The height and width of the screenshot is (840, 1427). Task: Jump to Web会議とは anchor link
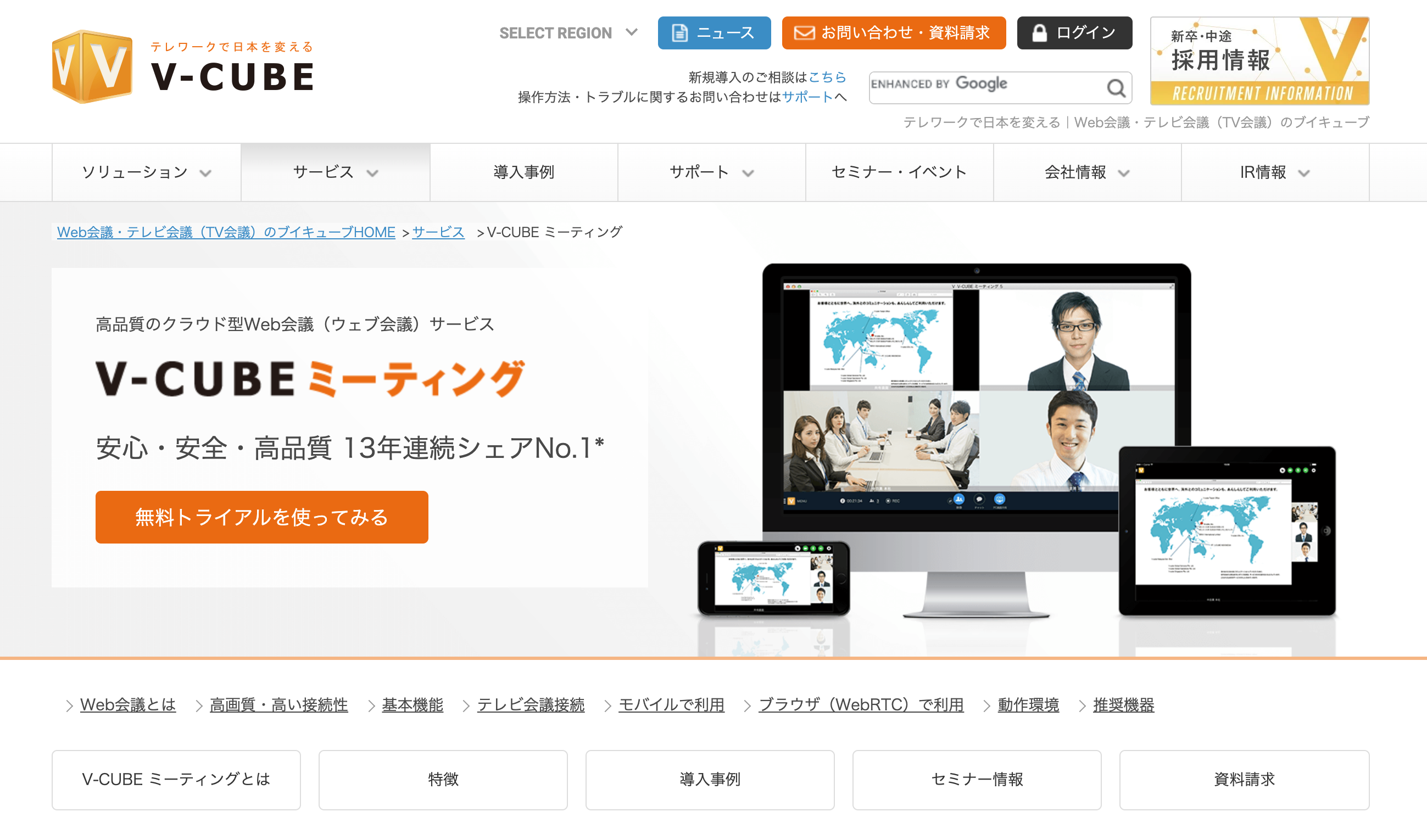128,705
